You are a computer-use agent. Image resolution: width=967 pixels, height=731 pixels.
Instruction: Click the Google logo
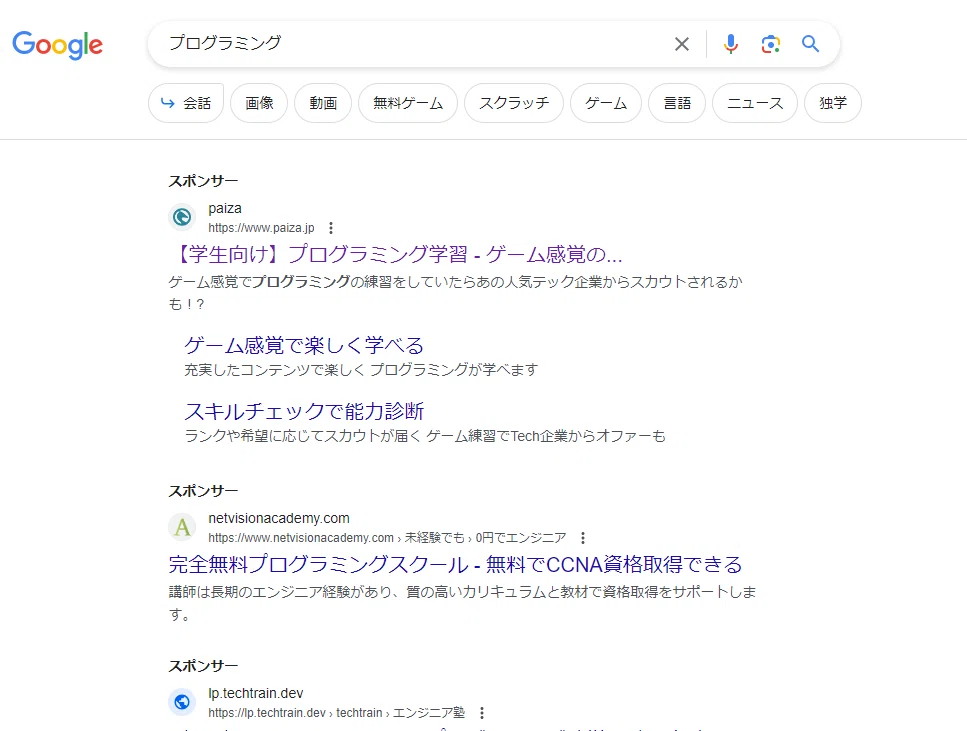pos(57,44)
